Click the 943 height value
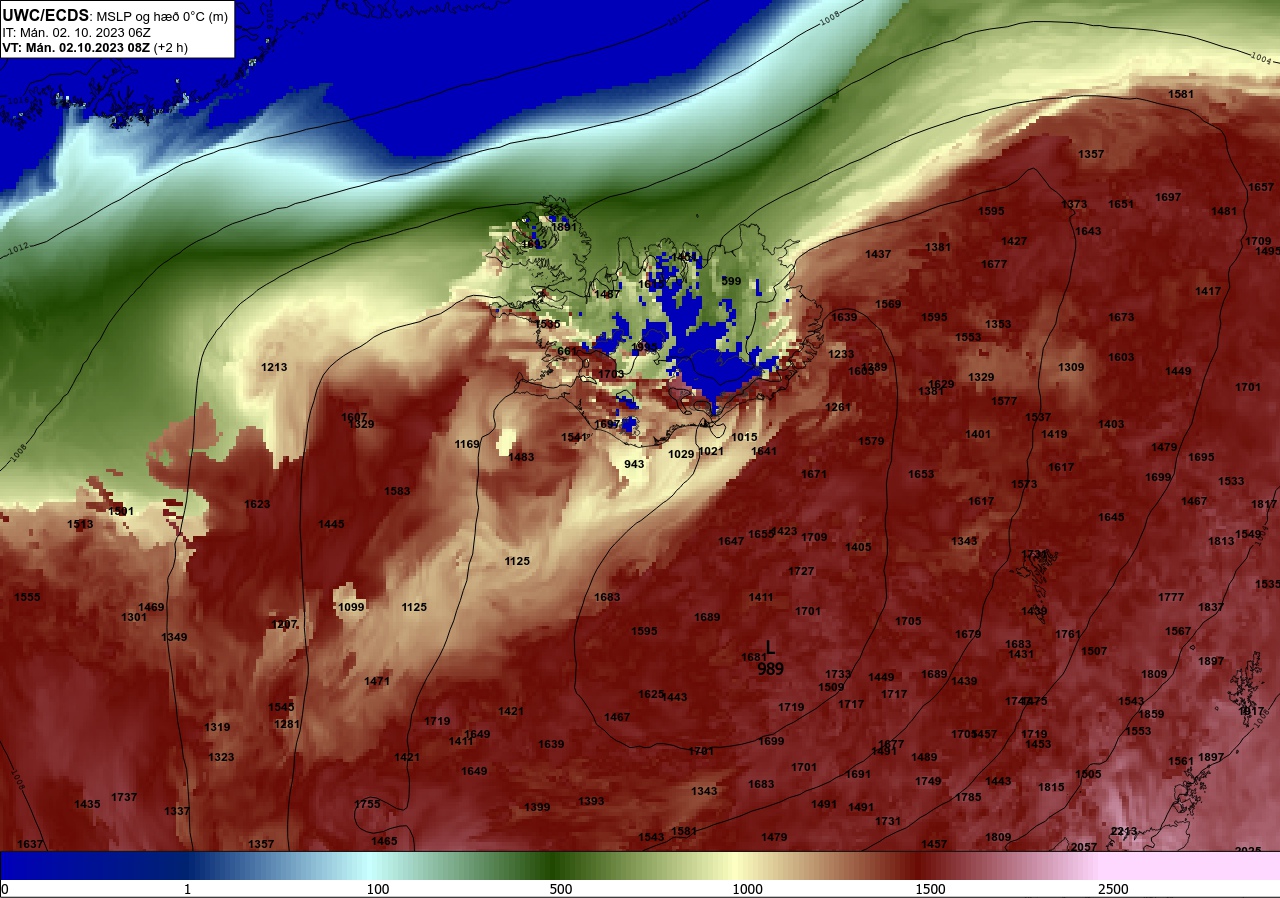 (634, 464)
